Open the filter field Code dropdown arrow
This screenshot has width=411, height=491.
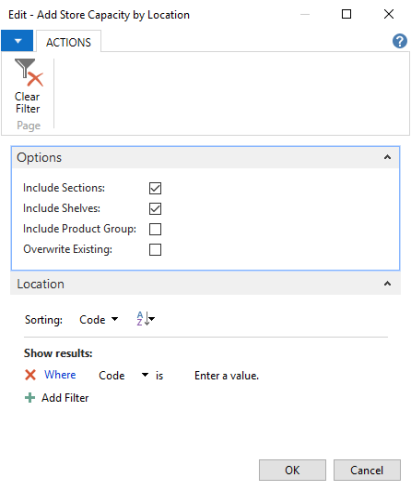point(145,375)
